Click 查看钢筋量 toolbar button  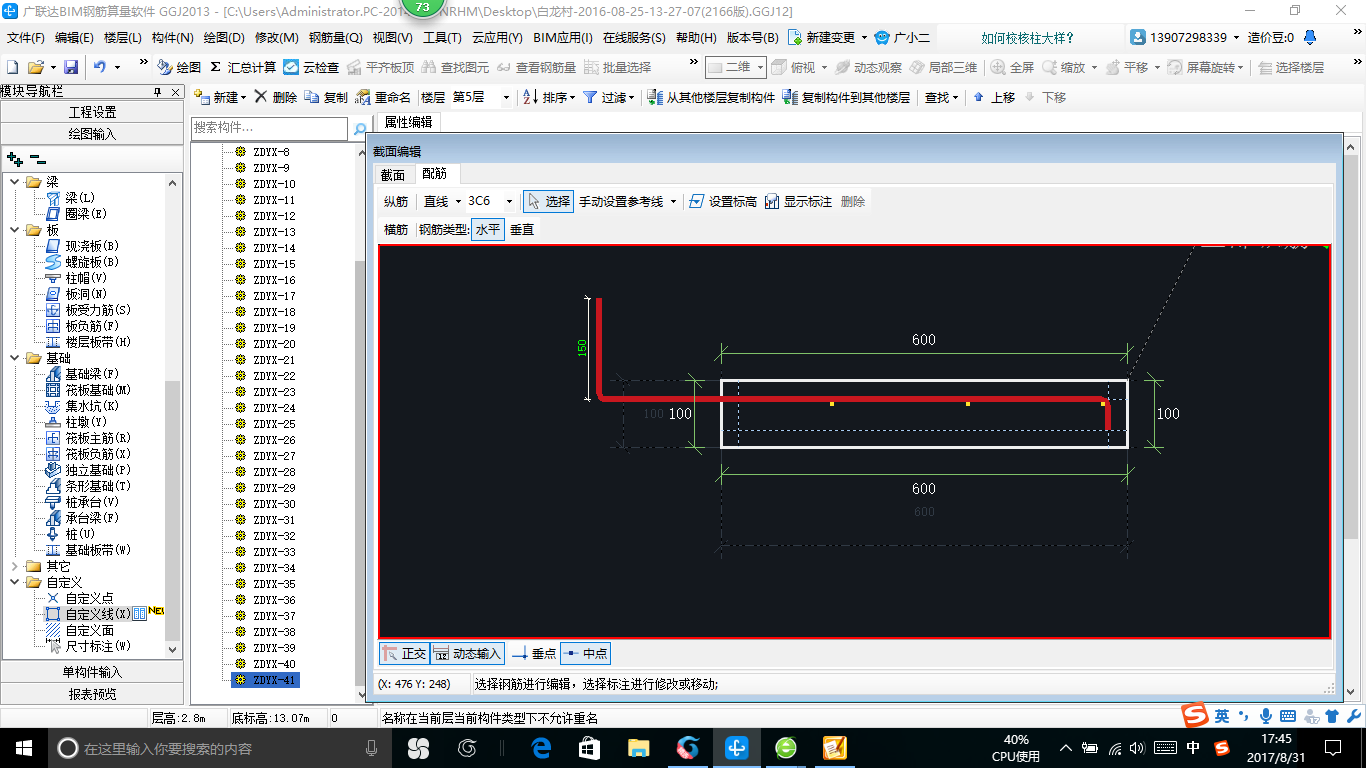(537, 67)
